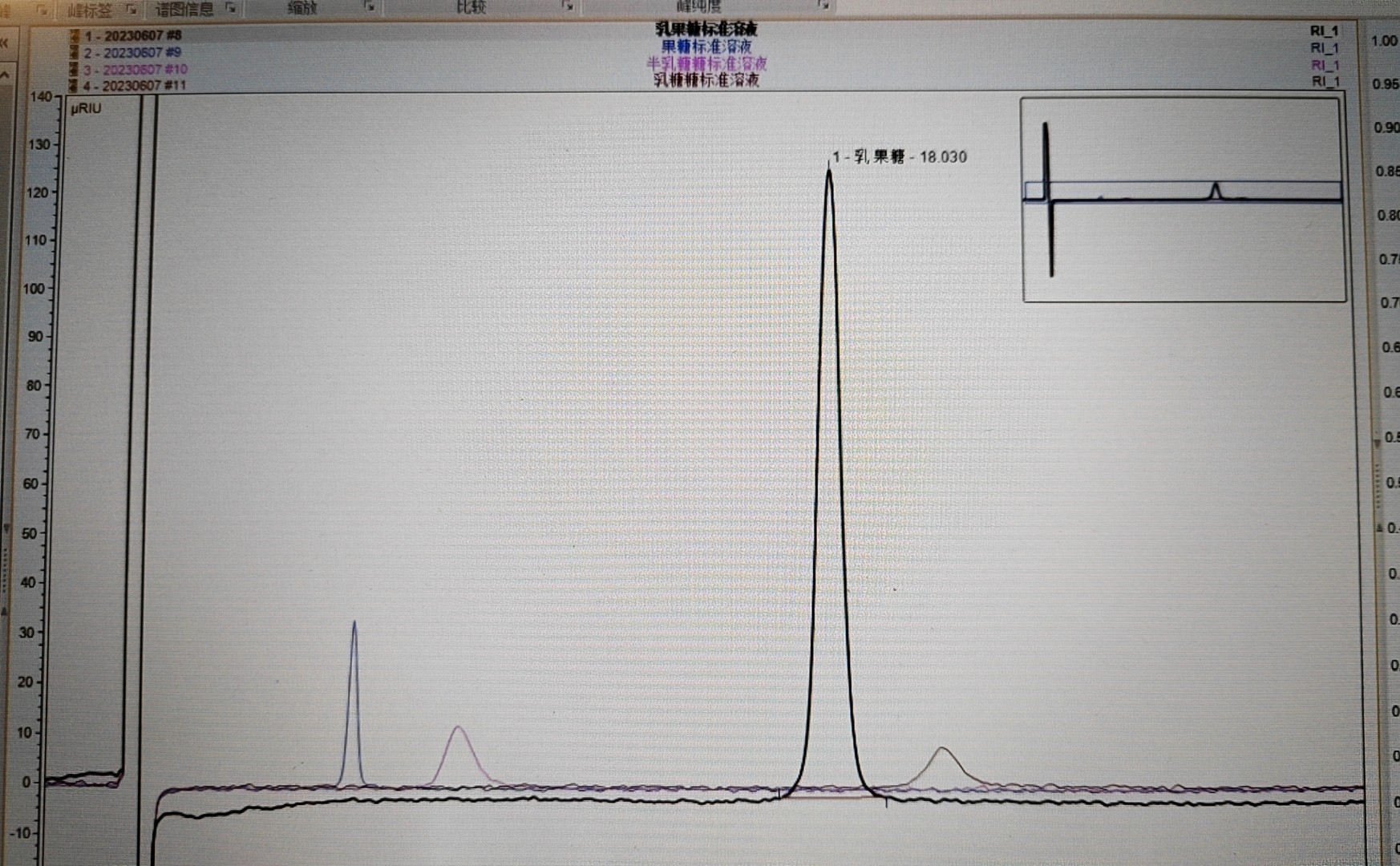This screenshot has width=1400, height=866.
Task: Select the 峰标签 ribbon group label
Action: 90,10
